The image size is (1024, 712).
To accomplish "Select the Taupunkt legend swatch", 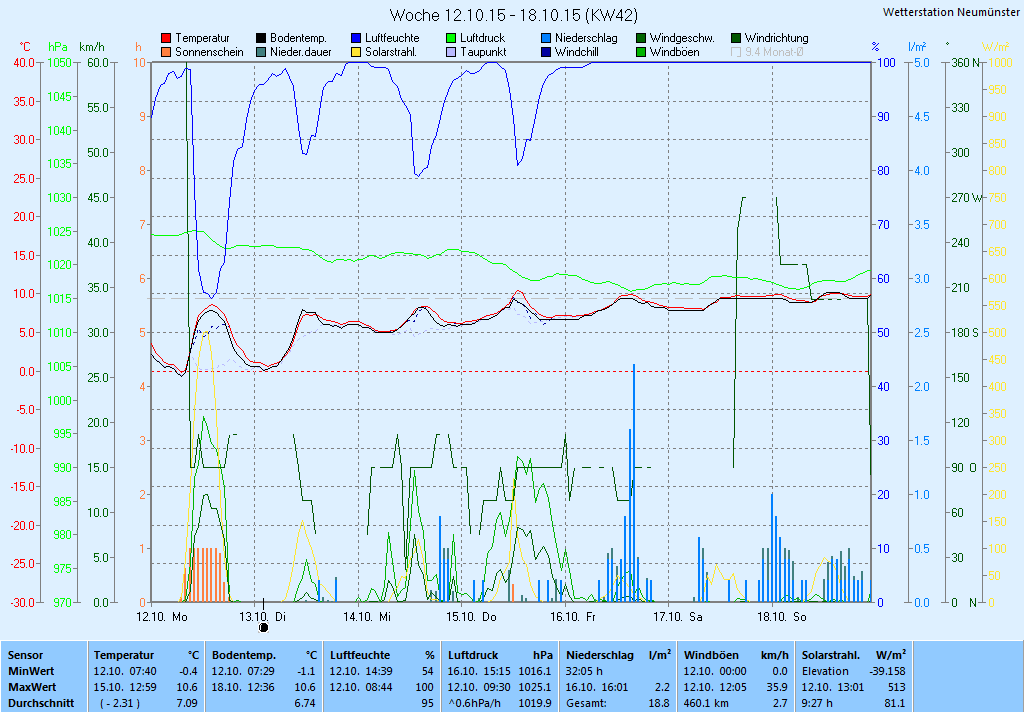I will coord(451,52).
